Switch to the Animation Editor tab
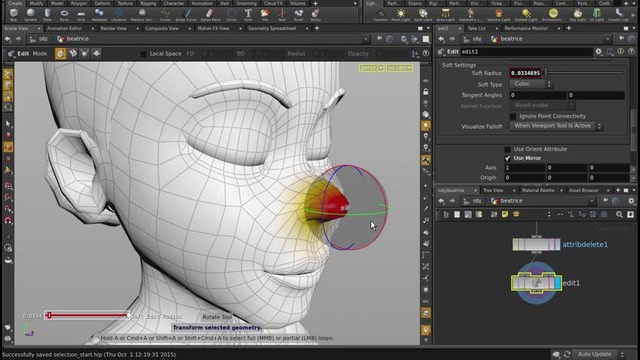 pyautogui.click(x=64, y=29)
